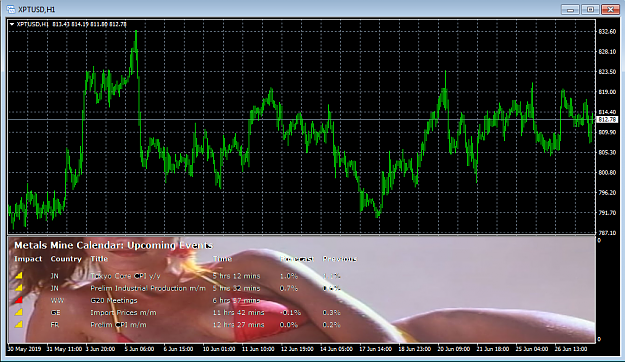Click the 'Title' column header

click(x=99, y=259)
